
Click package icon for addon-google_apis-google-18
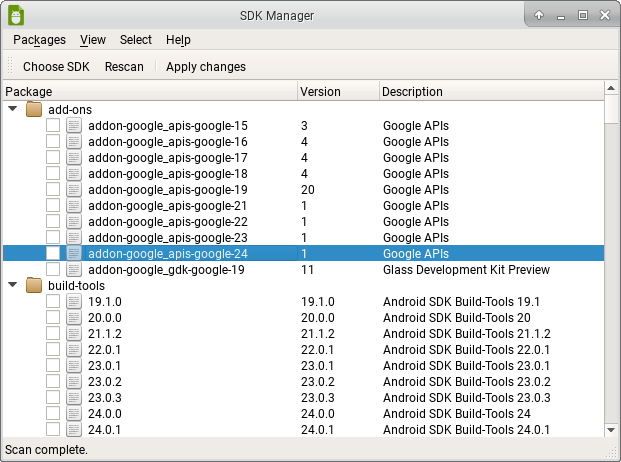click(x=74, y=173)
